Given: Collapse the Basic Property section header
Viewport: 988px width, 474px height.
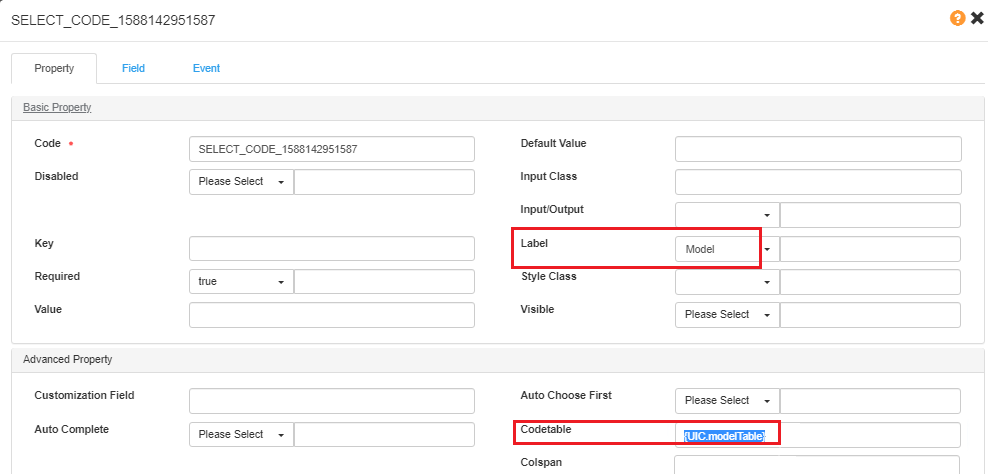Looking at the screenshot, I should pos(57,107).
